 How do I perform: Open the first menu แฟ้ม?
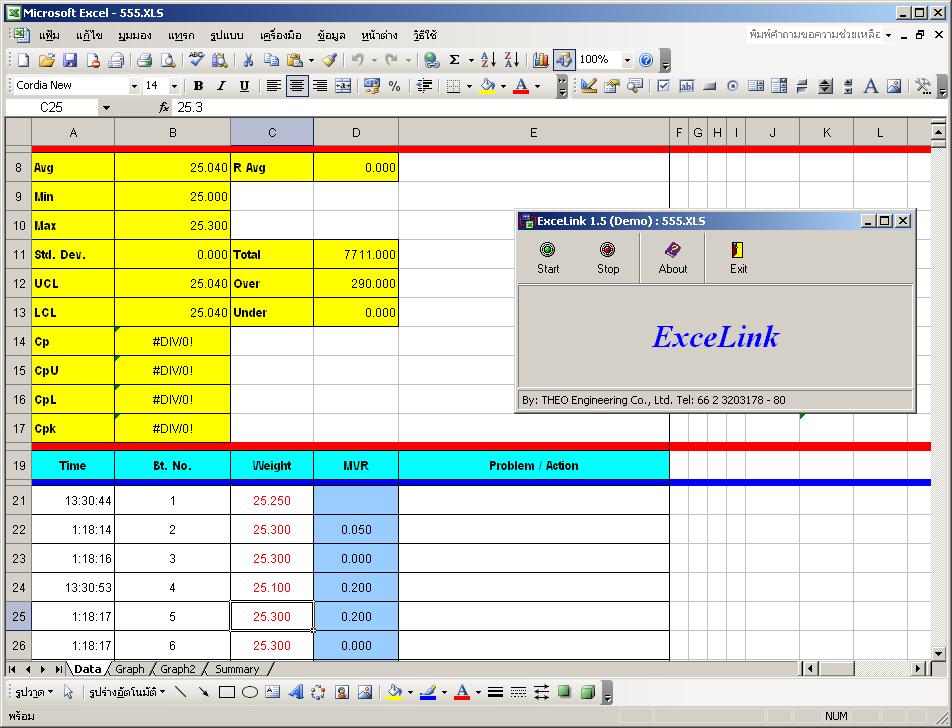coord(49,35)
